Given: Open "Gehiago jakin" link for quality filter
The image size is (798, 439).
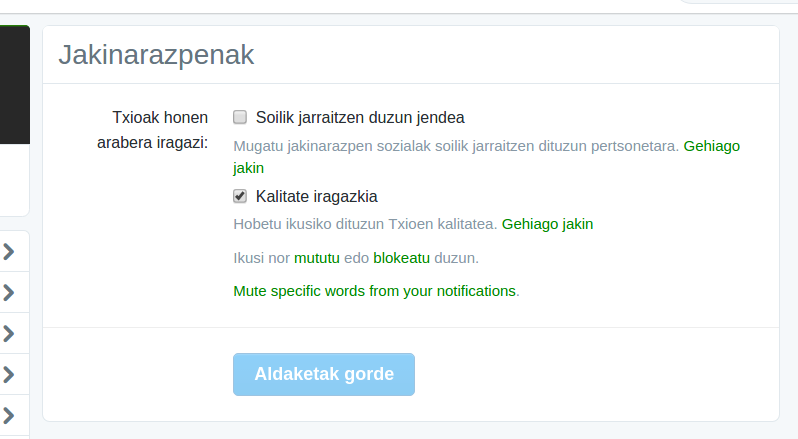Looking at the screenshot, I should point(547,223).
